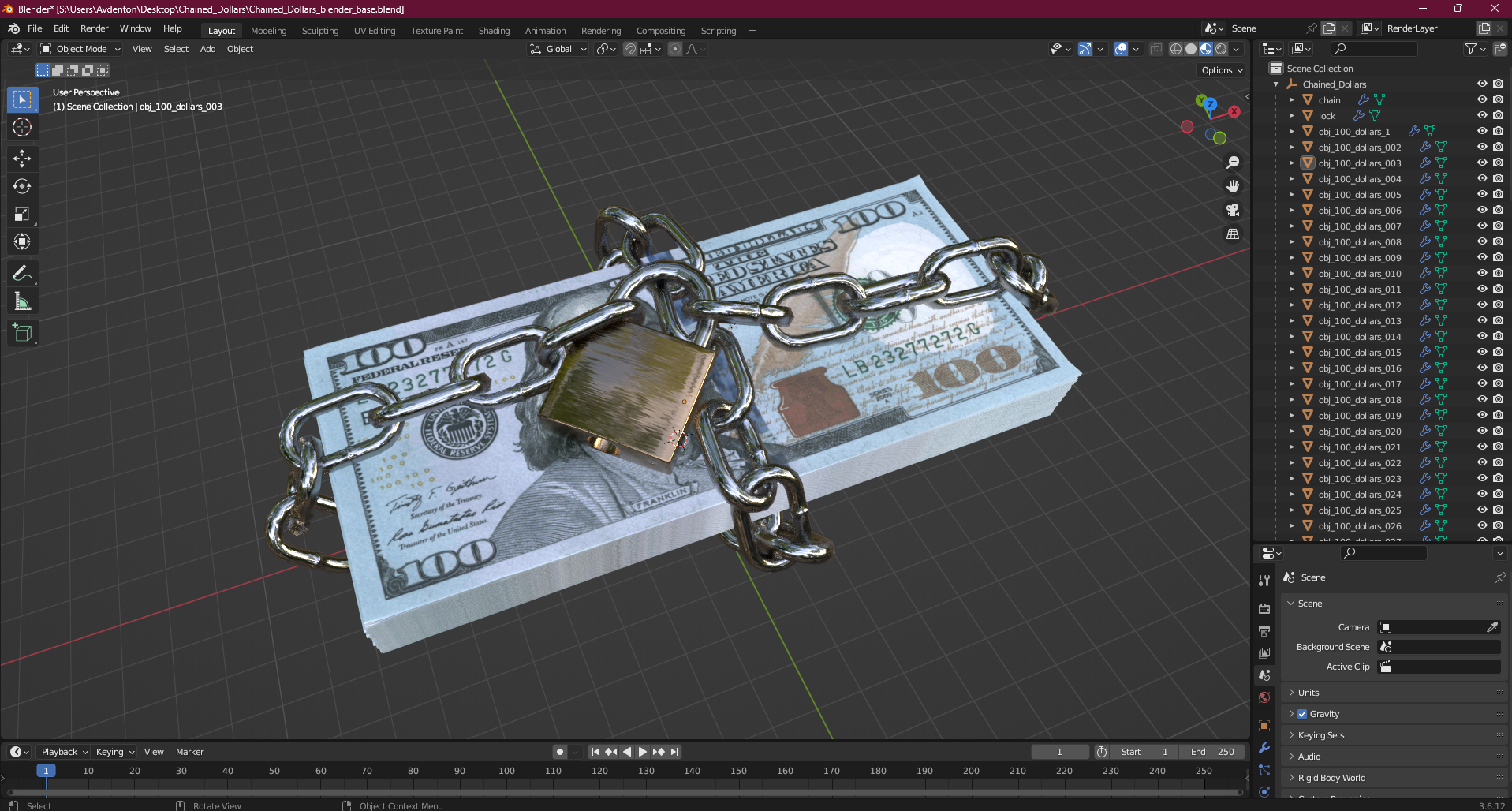This screenshot has width=1512, height=811.
Task: Toggle the camera view icon
Action: tap(1233, 210)
